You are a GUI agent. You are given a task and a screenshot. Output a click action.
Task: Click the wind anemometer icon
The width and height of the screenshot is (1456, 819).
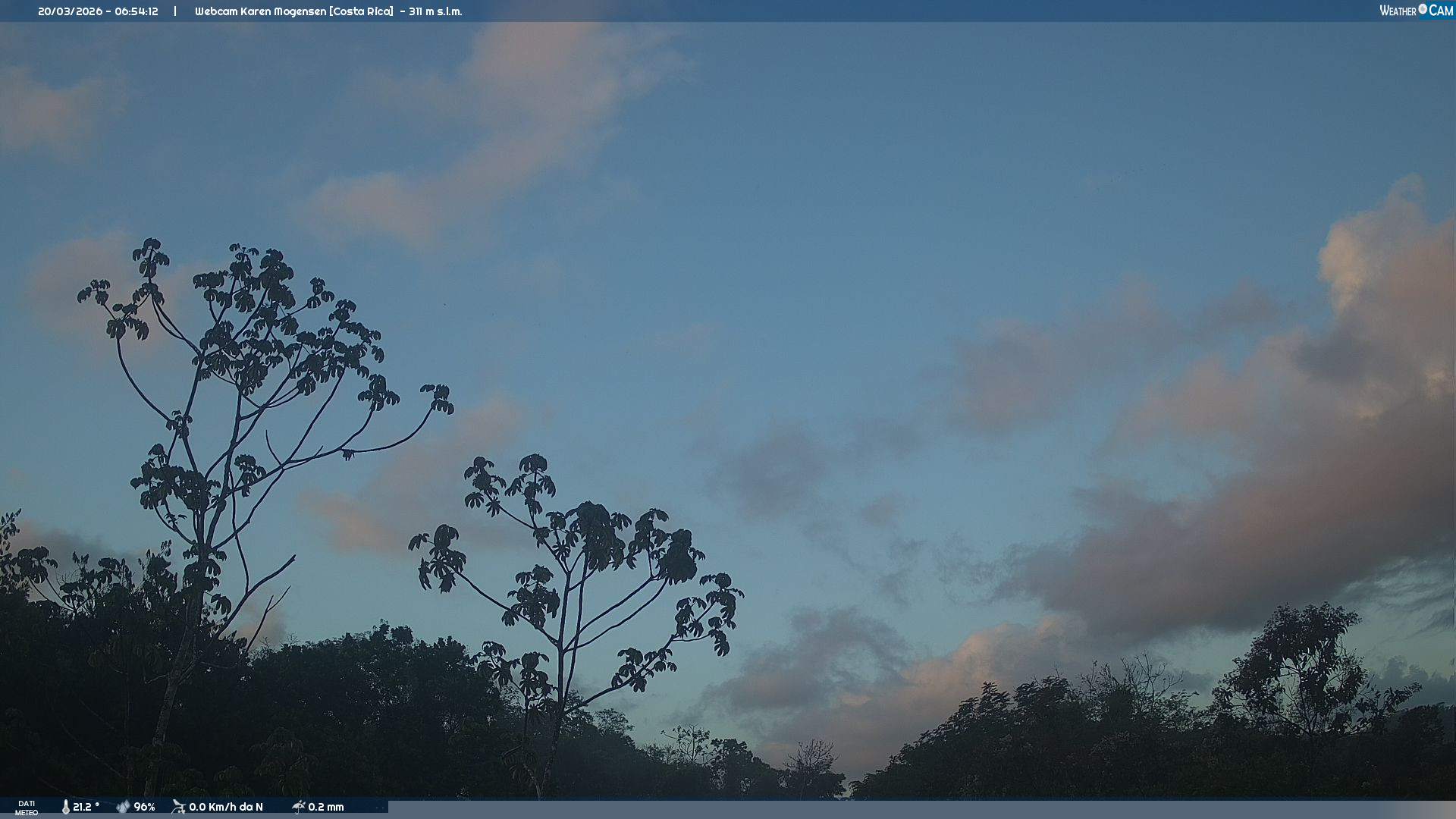(179, 807)
